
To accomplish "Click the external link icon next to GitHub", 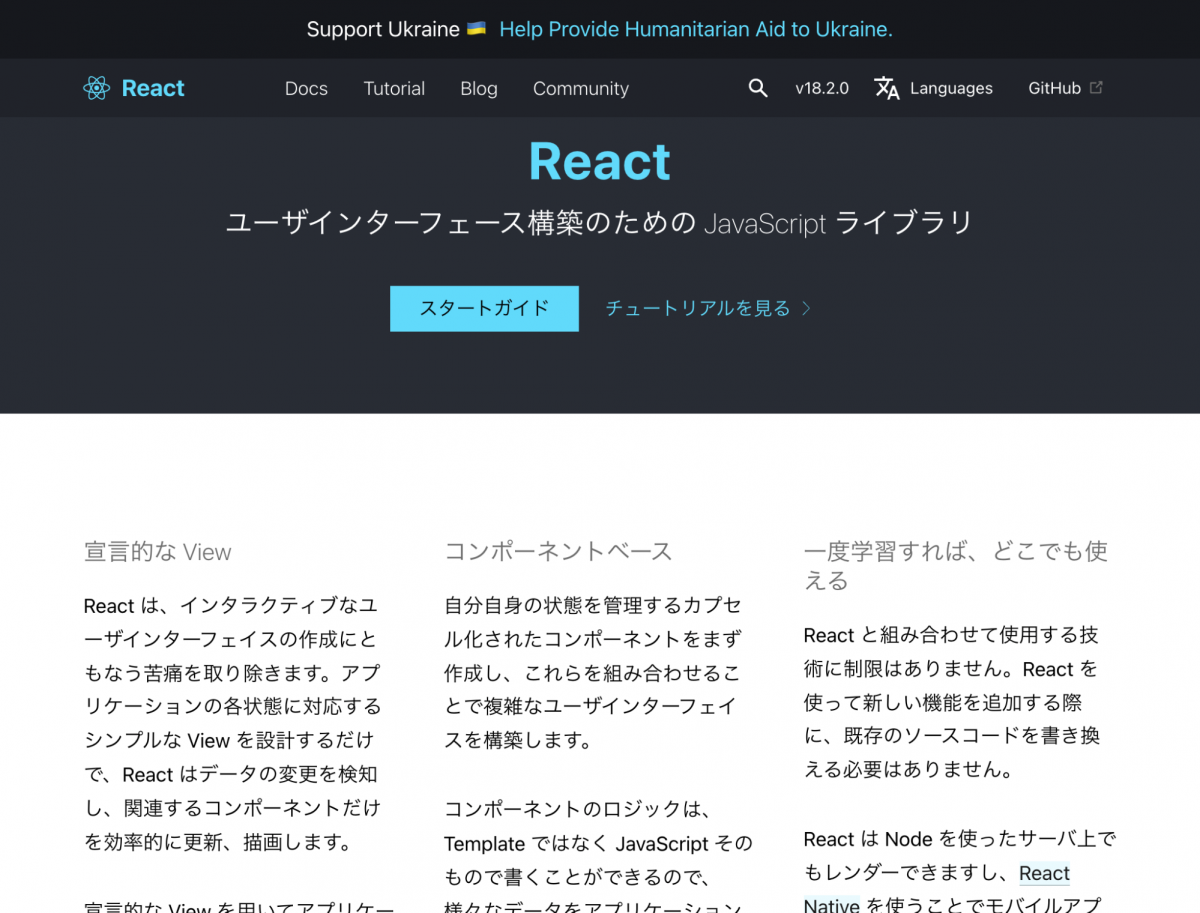I will (x=1097, y=88).
